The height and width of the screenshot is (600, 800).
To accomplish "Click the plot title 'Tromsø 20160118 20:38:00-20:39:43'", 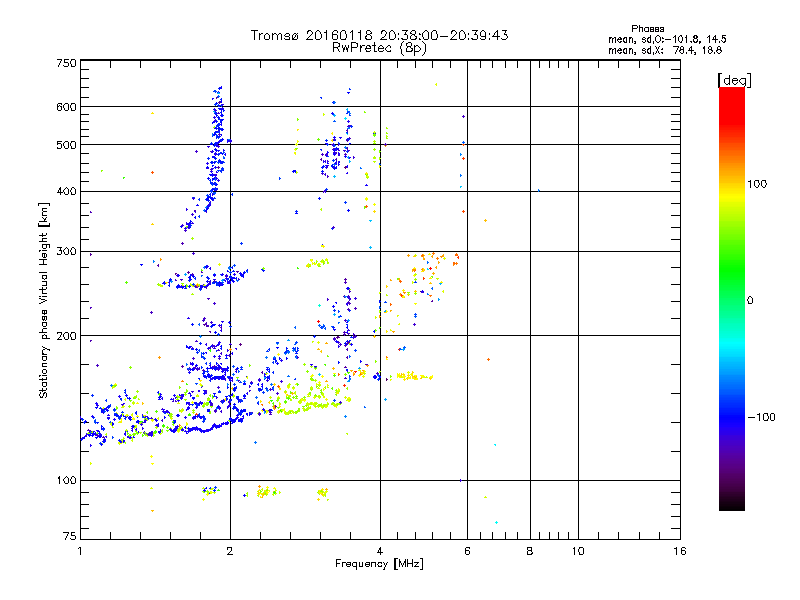I will pyautogui.click(x=379, y=35).
